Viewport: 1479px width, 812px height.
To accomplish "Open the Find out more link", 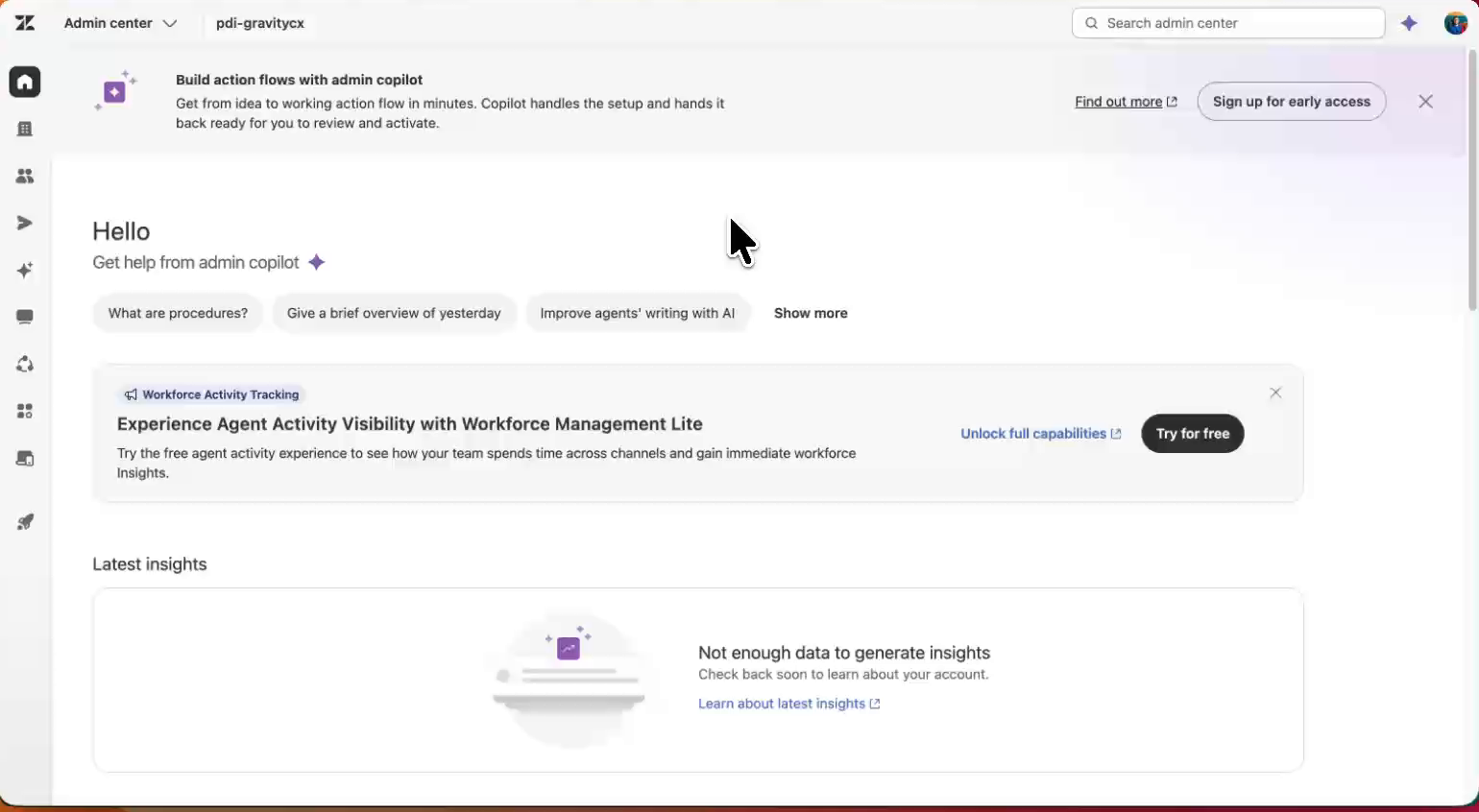I will tap(1126, 102).
